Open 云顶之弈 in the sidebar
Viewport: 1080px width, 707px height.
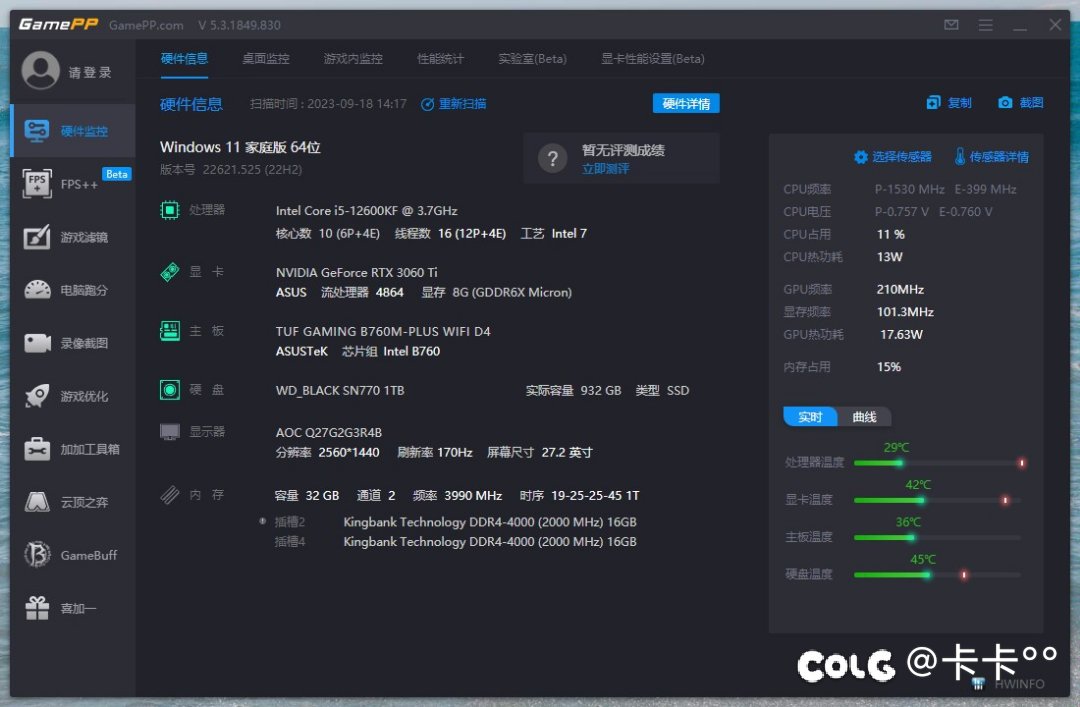point(73,502)
